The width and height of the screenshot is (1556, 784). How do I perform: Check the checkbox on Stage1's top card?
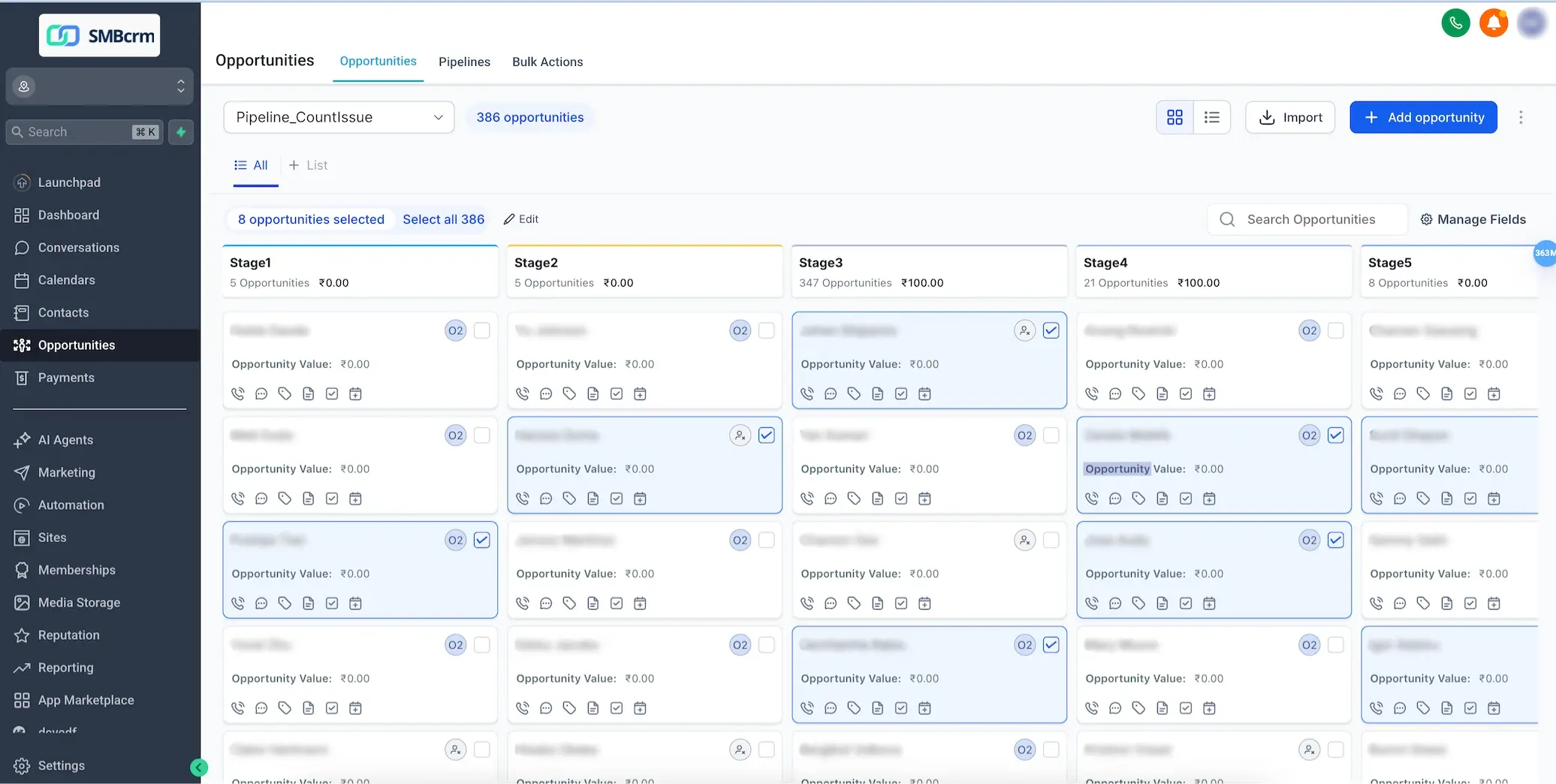(482, 330)
